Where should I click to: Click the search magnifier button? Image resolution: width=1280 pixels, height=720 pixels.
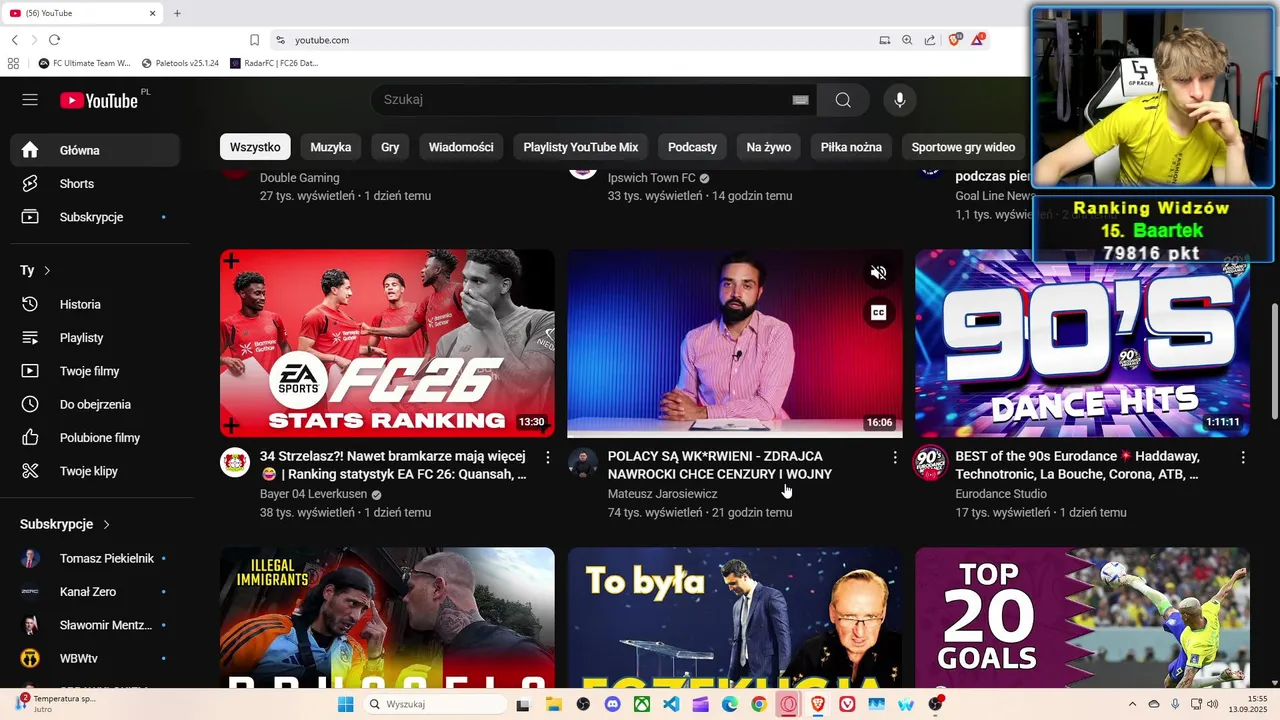click(843, 100)
